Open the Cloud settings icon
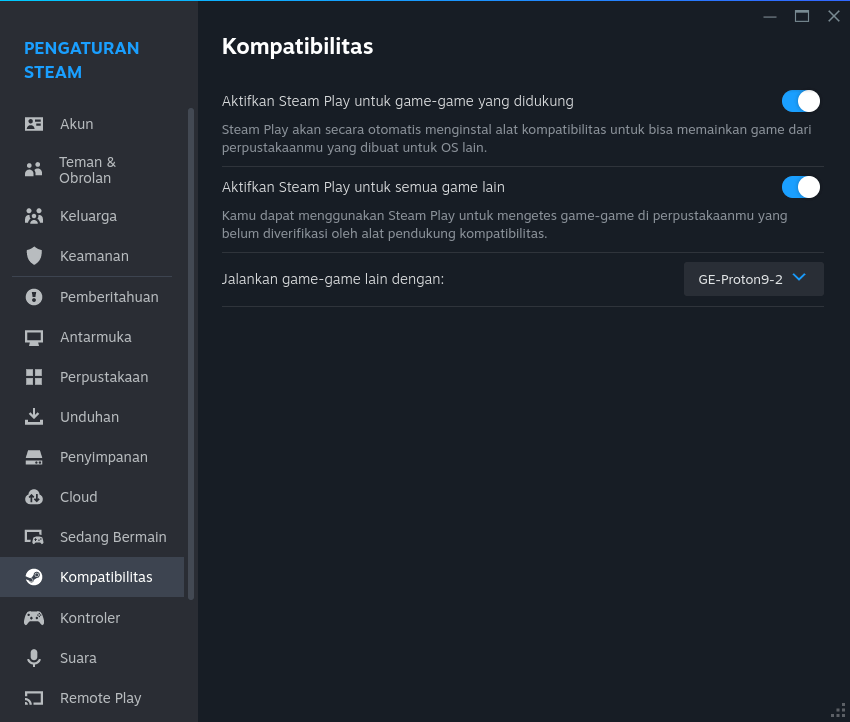Screen dimensions: 850x722 (34, 497)
